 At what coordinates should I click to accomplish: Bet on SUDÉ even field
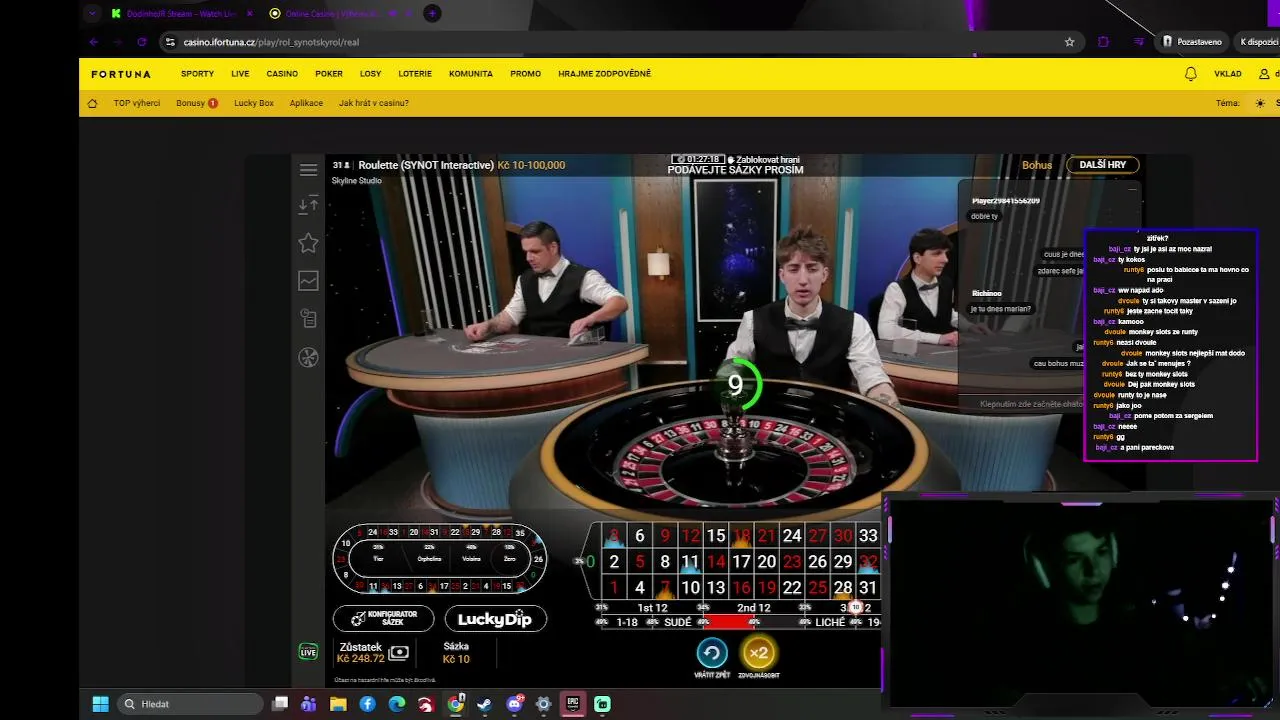tap(678, 622)
